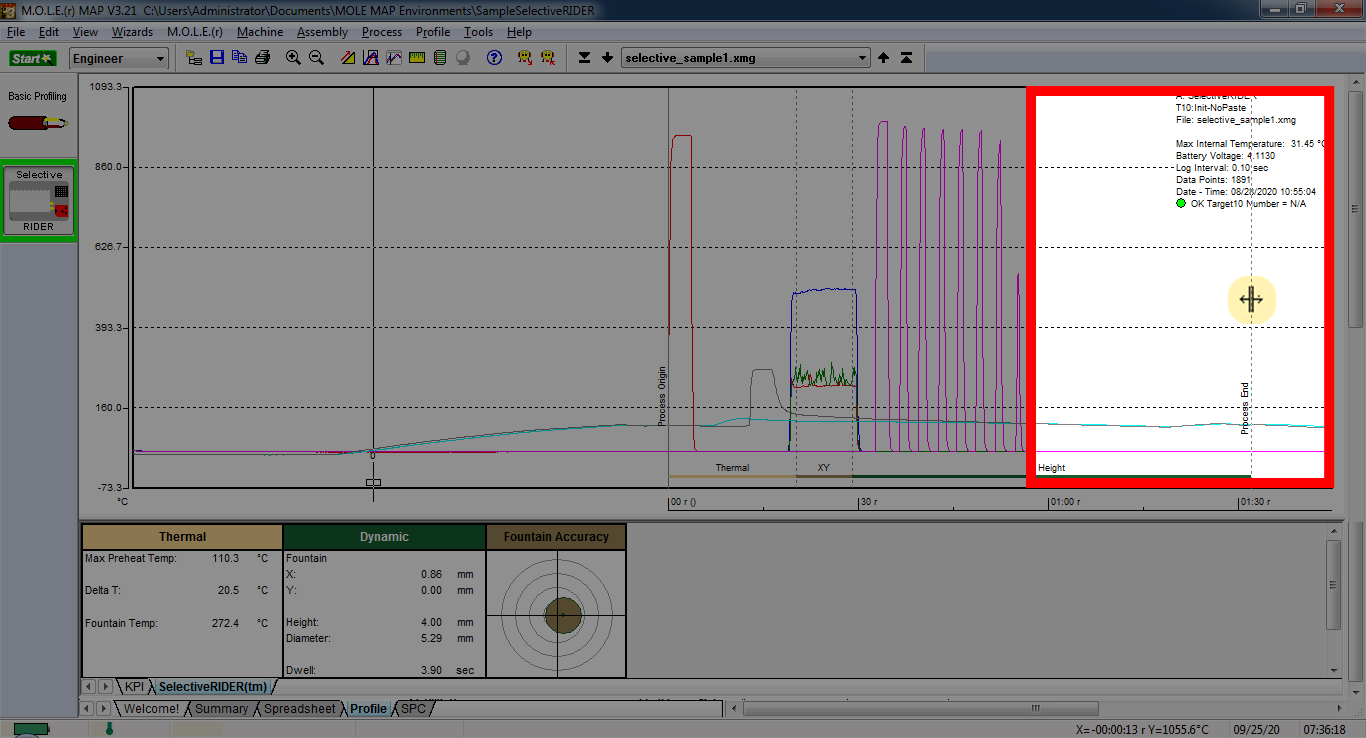Open environment folder toolbar icon
This screenshot has height=738, width=1366.
(194, 58)
